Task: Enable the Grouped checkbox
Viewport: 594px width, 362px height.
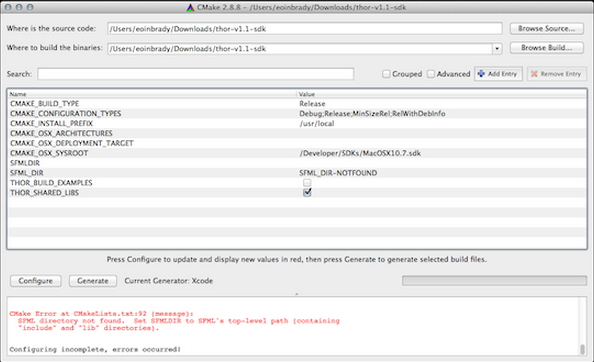Action: tap(386, 74)
